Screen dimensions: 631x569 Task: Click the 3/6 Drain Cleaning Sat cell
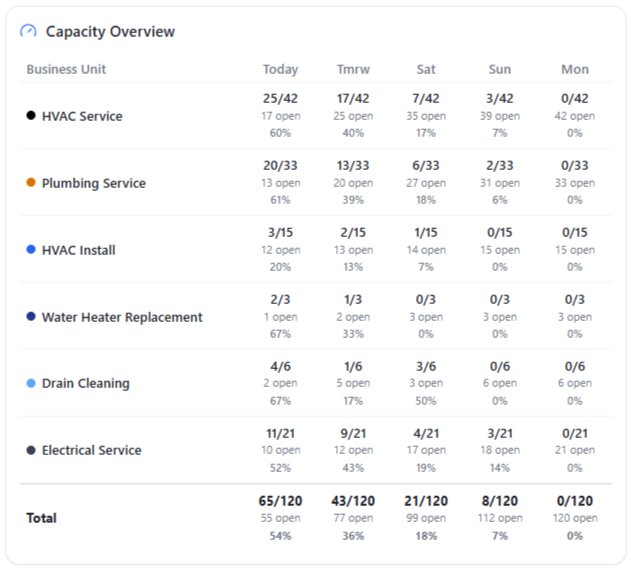[426, 383]
